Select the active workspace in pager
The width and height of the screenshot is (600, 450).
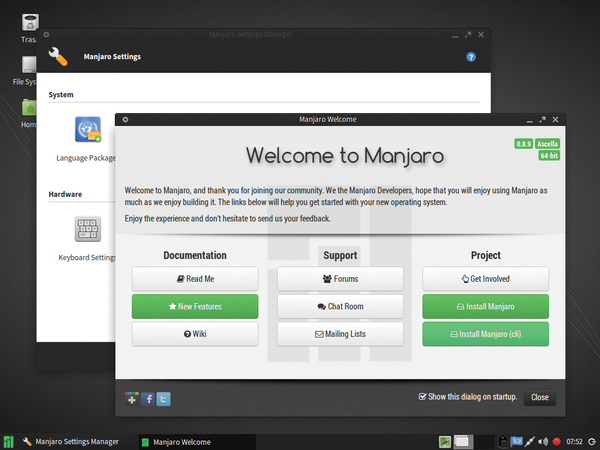(463, 442)
